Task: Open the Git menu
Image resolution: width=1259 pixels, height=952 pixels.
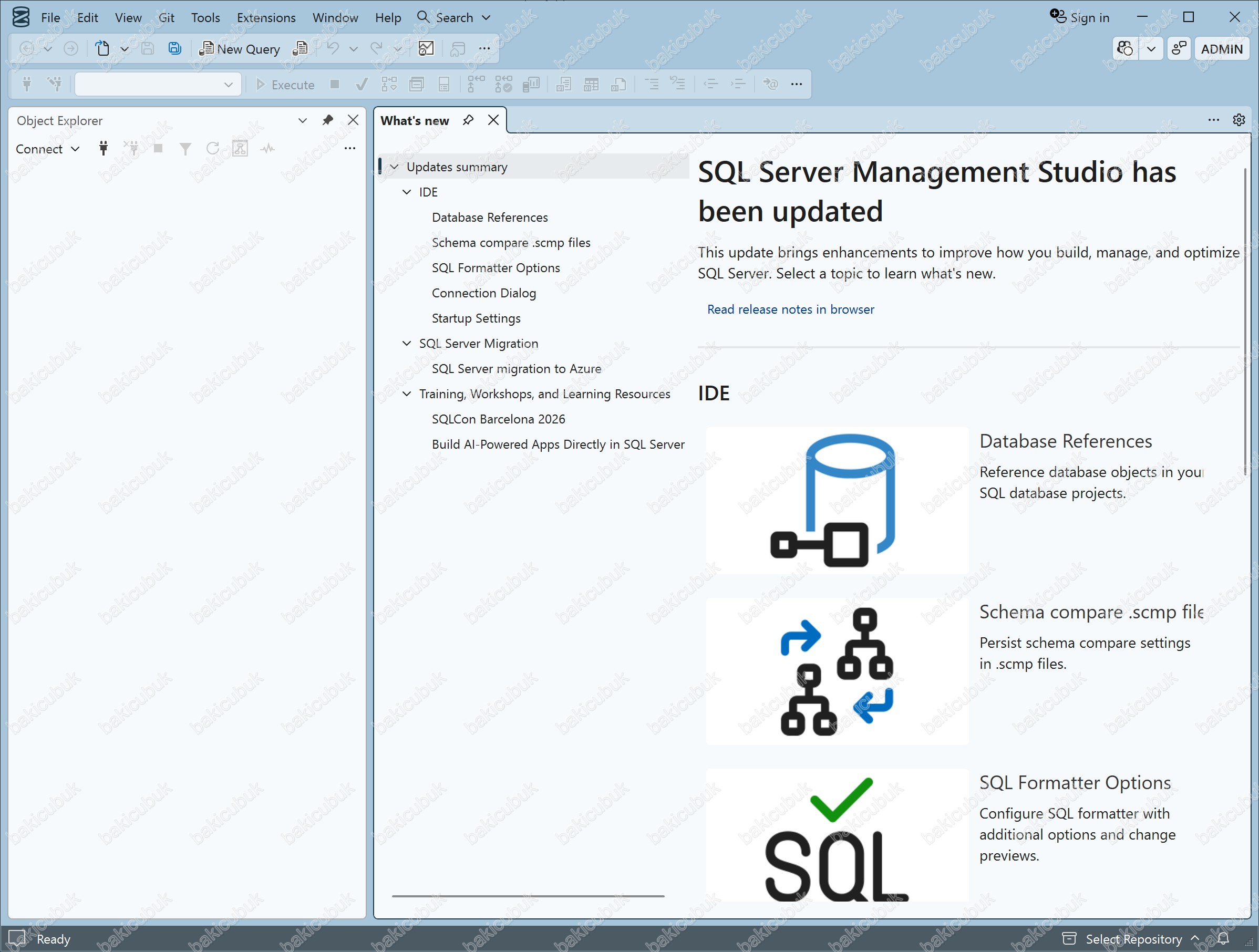Action: click(166, 18)
